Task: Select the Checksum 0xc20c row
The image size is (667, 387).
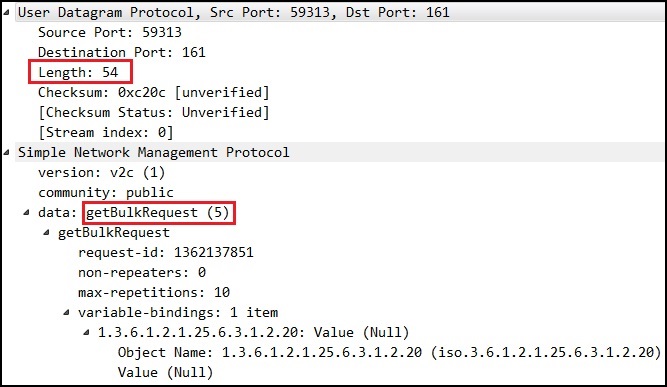Action: [154, 92]
